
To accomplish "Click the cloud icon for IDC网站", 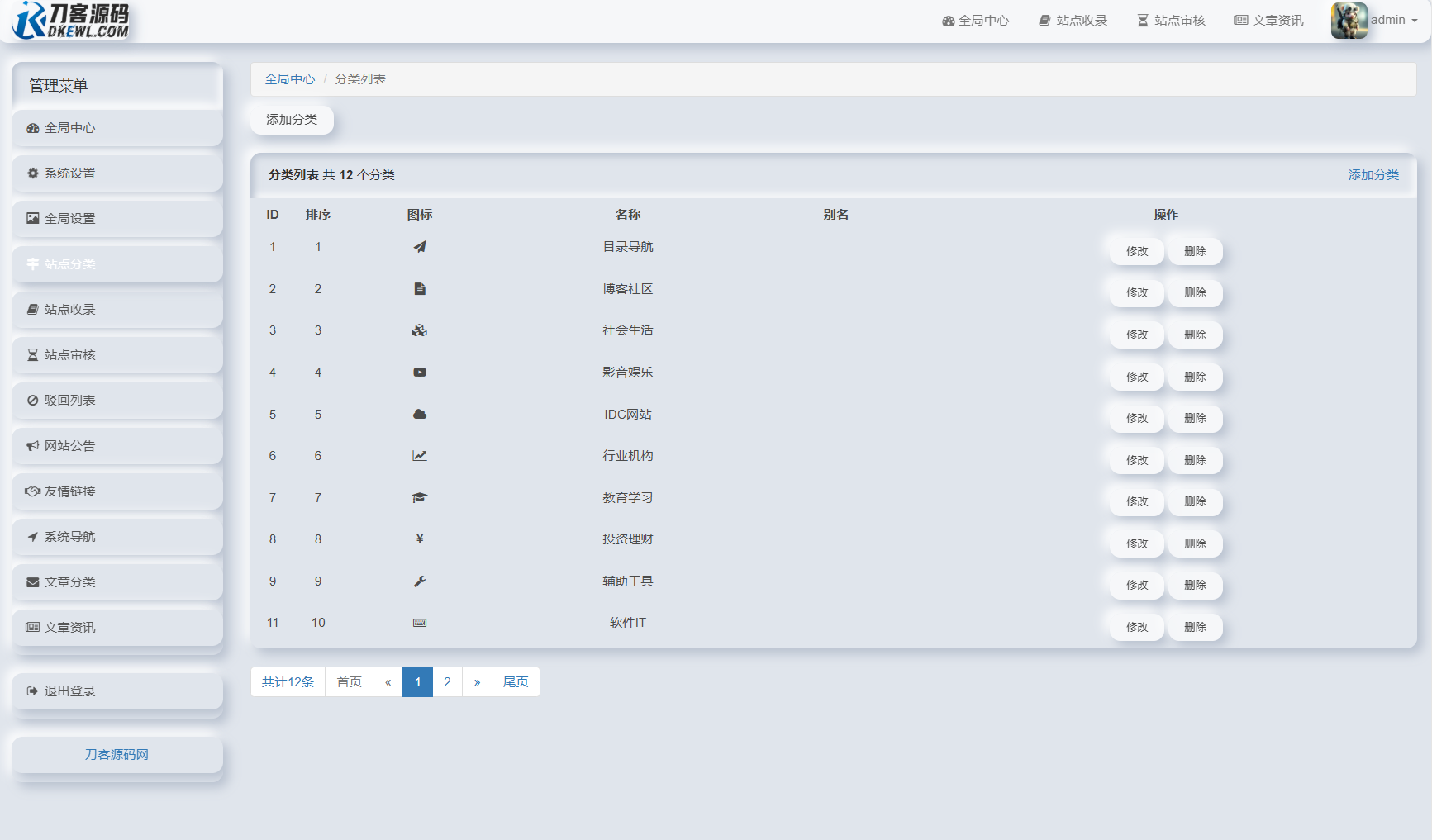I will click(x=420, y=414).
